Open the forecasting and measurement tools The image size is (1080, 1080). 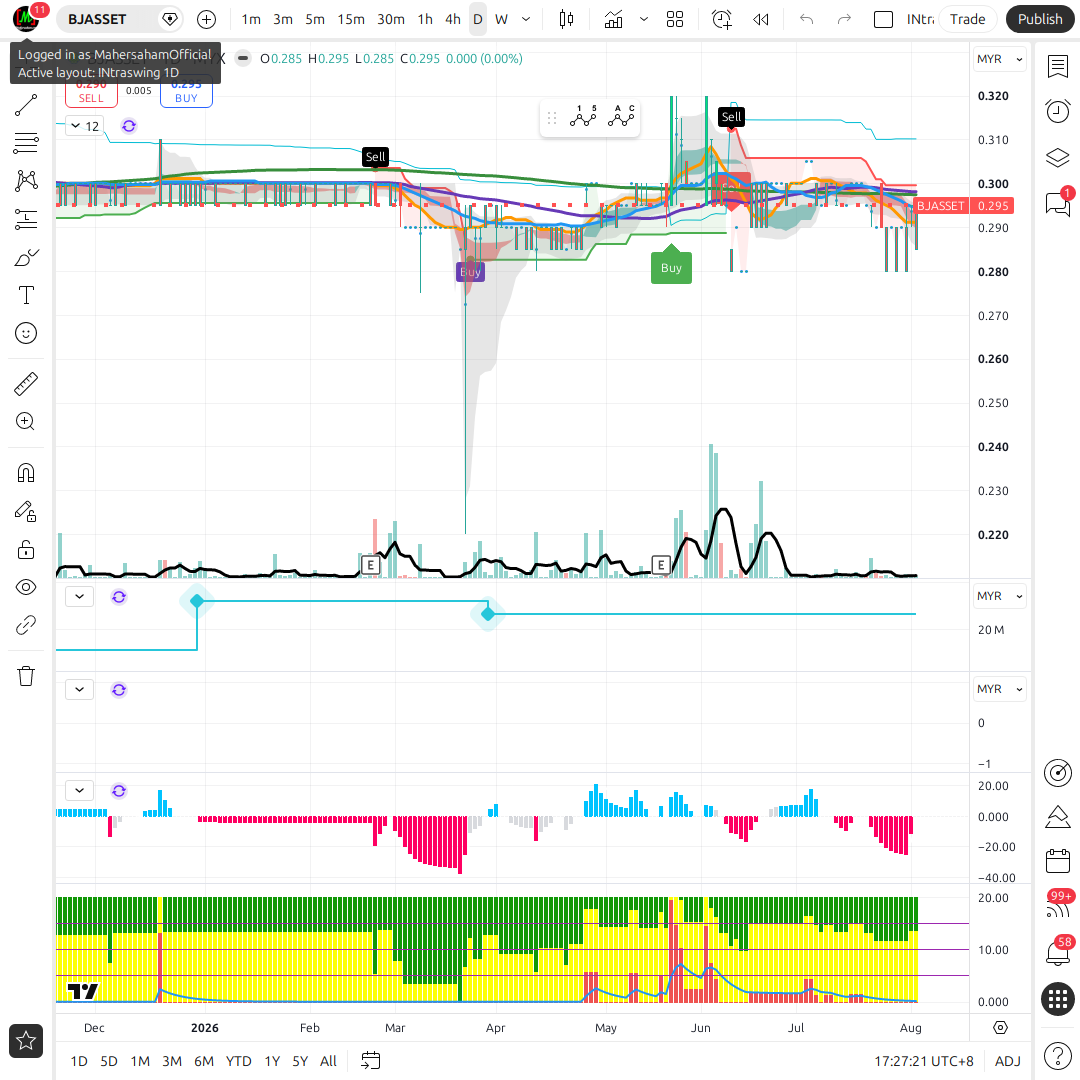tap(26, 220)
